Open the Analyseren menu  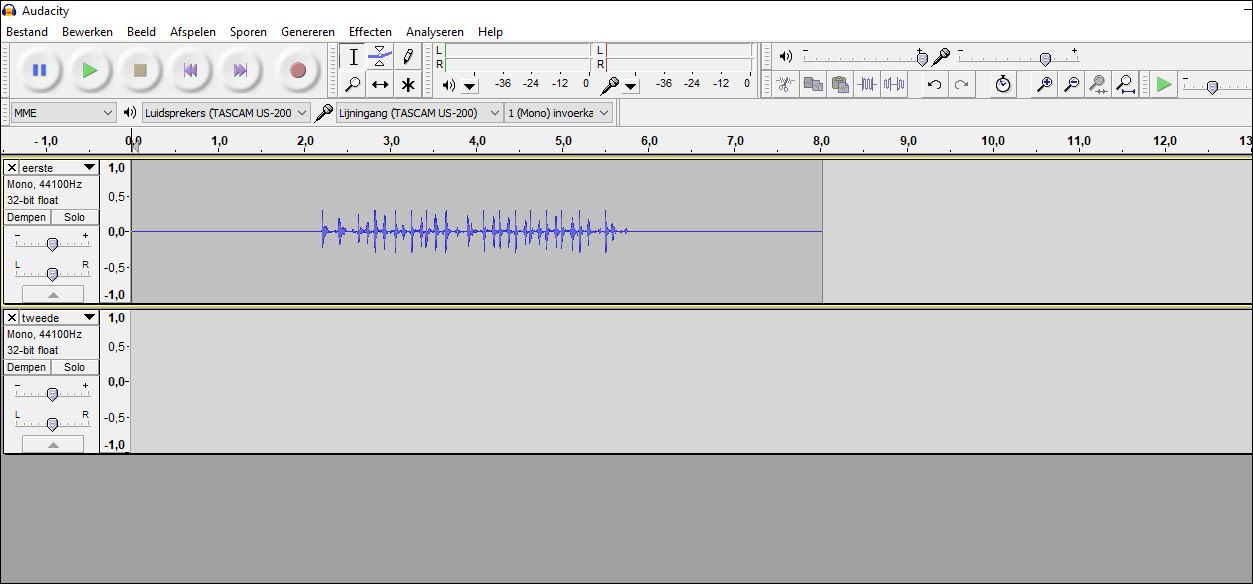tap(435, 32)
